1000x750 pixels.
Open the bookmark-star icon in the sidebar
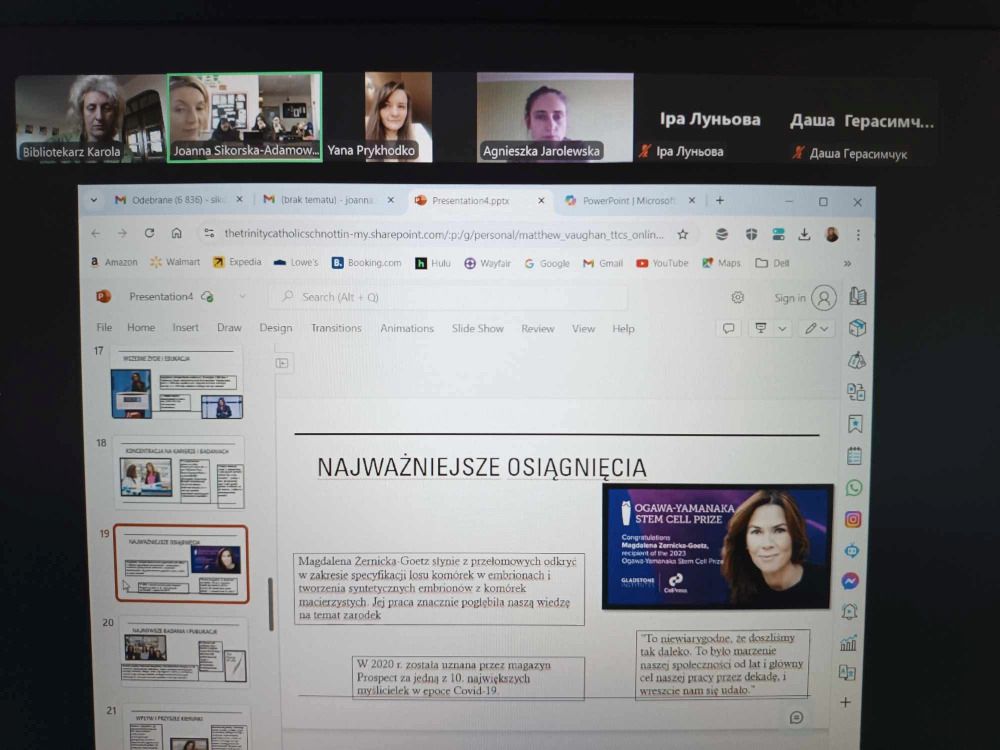click(x=855, y=423)
